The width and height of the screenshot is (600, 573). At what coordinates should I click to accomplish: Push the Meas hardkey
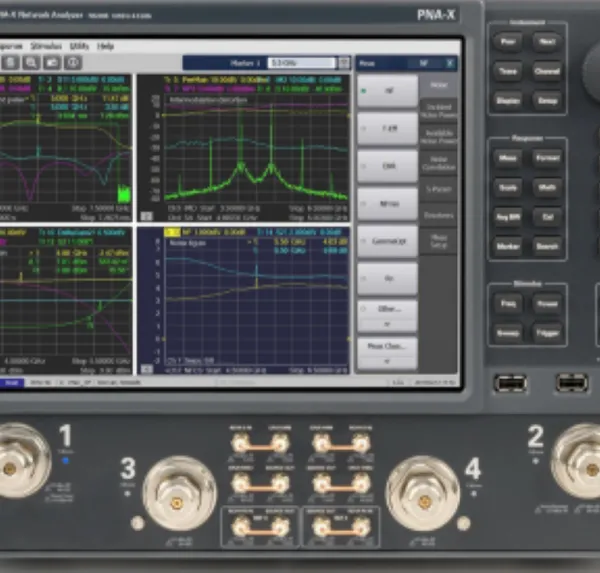point(507,158)
